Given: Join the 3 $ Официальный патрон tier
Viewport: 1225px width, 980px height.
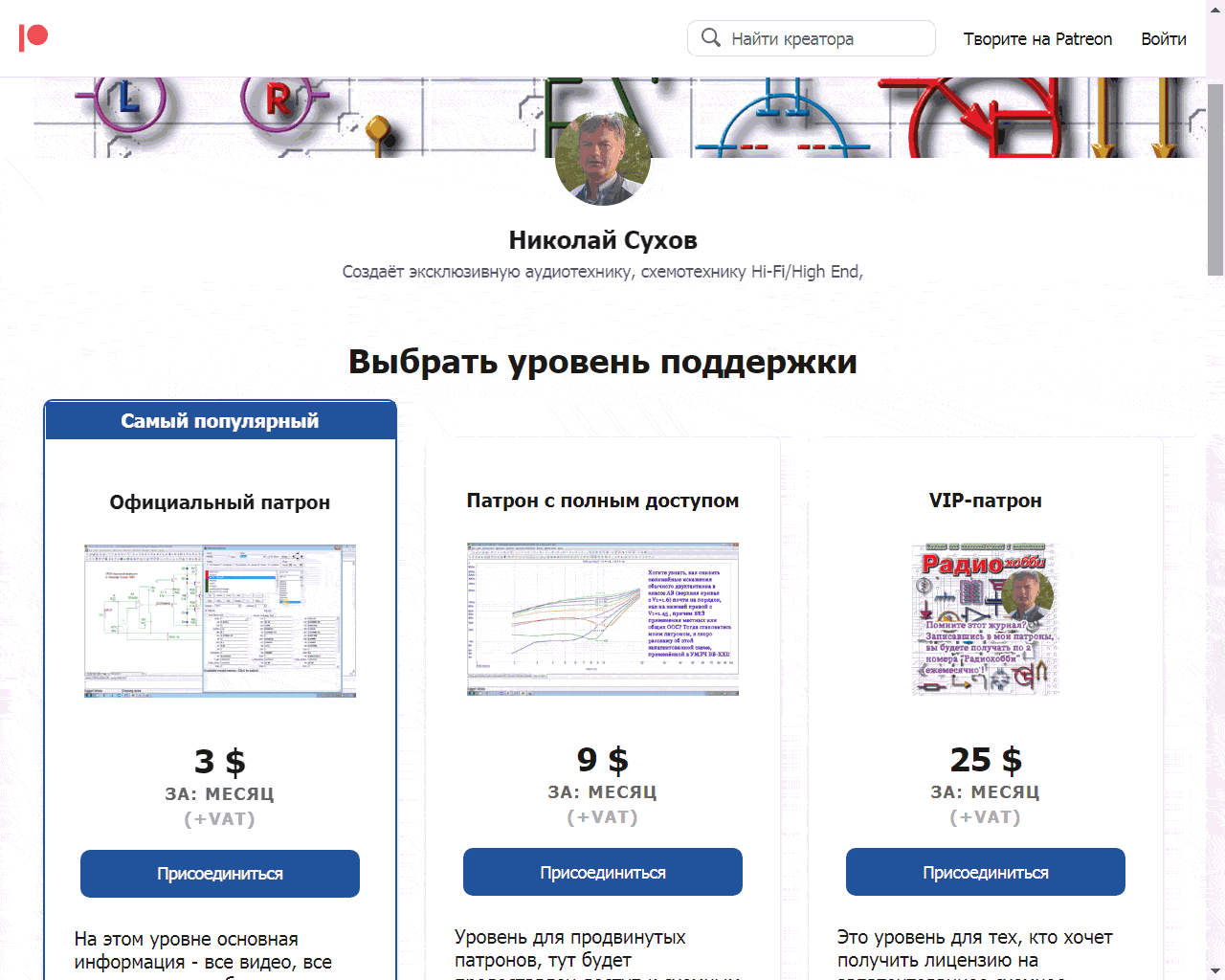Looking at the screenshot, I should [220, 874].
